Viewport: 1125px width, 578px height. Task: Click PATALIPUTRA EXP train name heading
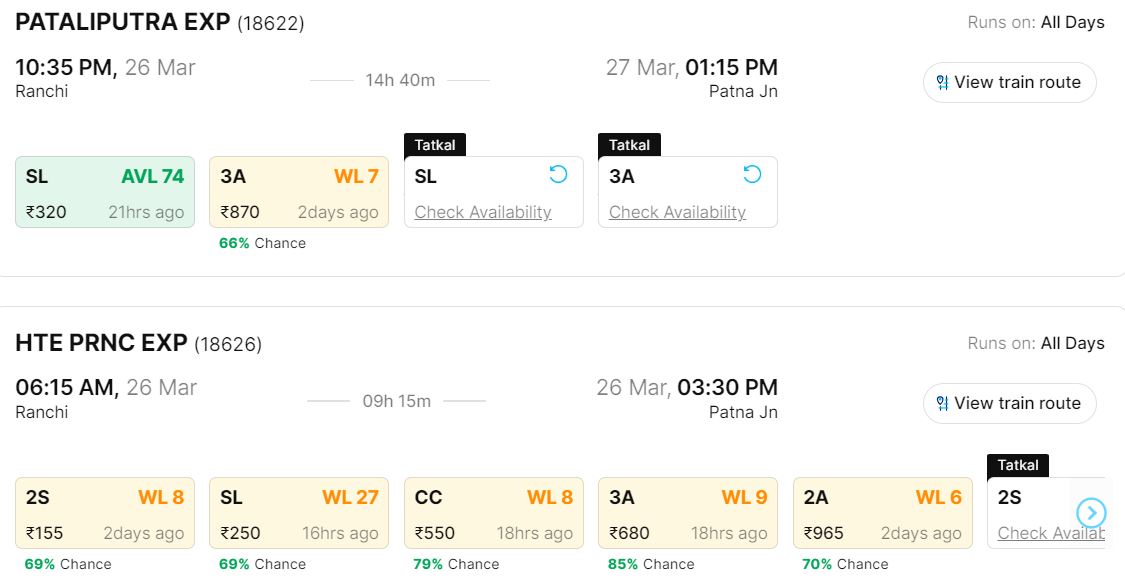(x=123, y=22)
